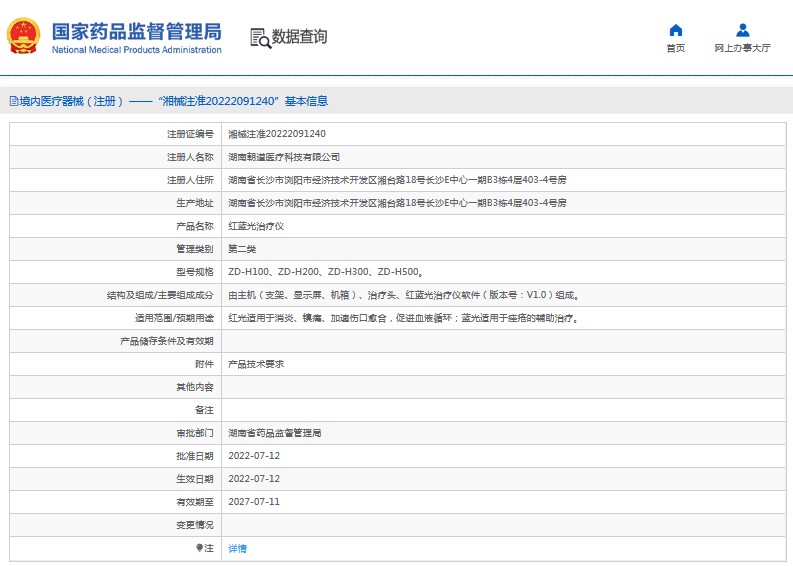
Task: Click the 生产地址 address value
Action: (397, 203)
